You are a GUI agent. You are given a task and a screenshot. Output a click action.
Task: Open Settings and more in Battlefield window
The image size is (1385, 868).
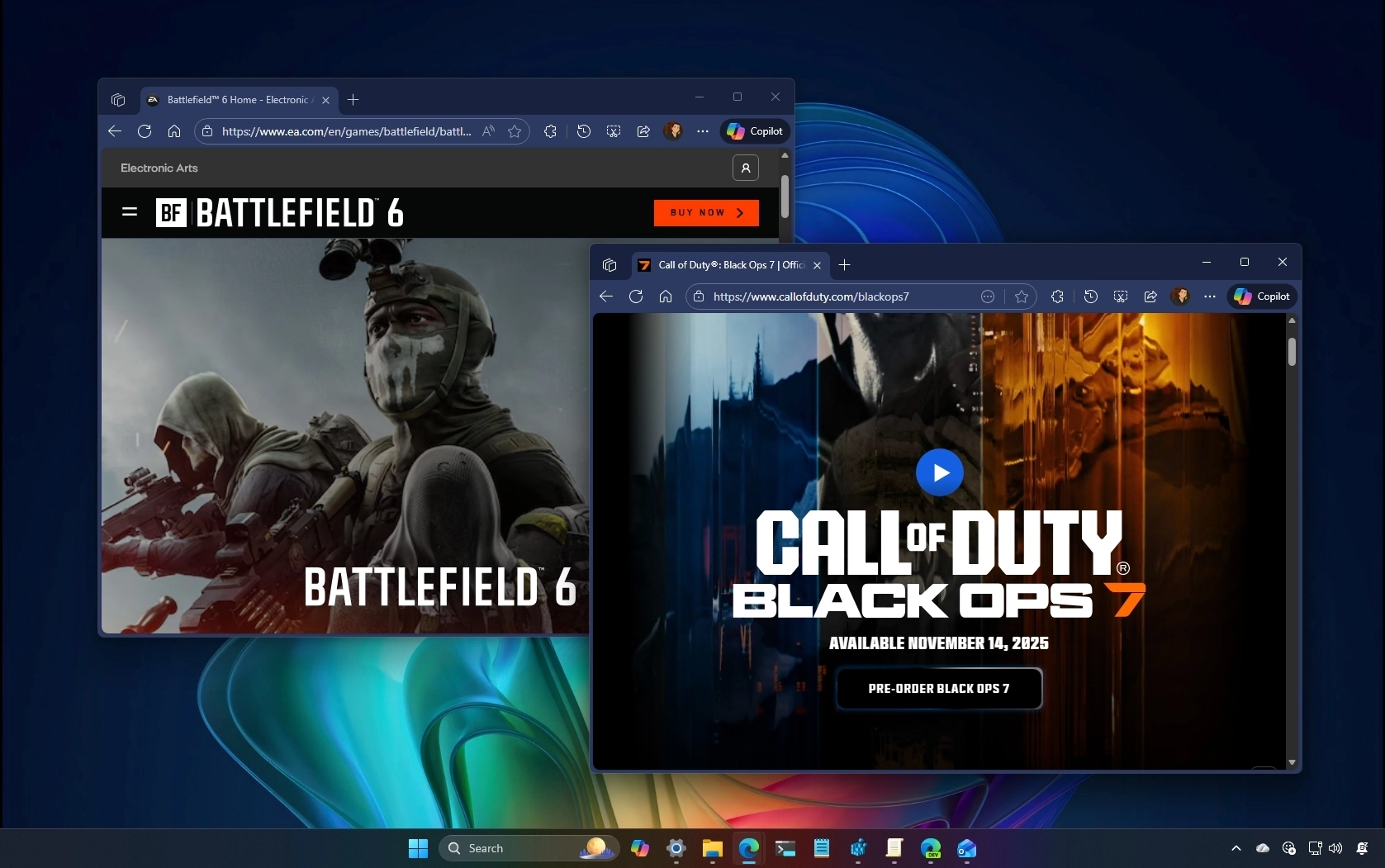(x=703, y=131)
